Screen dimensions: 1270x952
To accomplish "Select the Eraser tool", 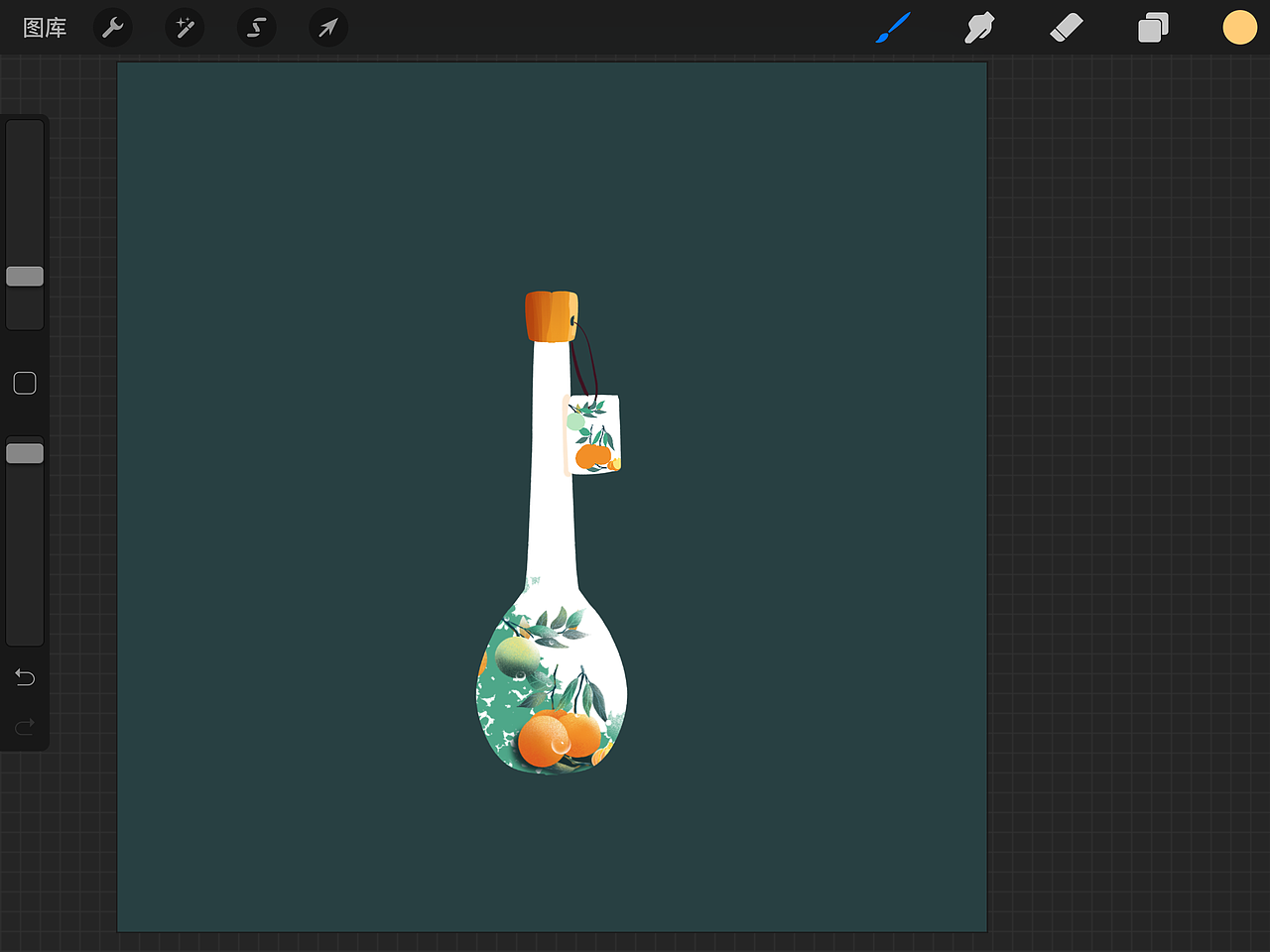I will coord(1066,28).
